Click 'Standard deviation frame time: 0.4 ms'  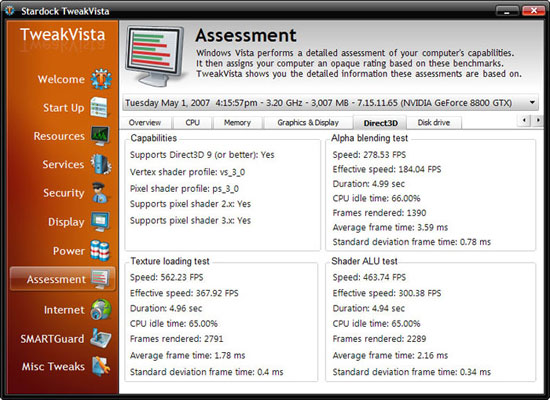pos(206,372)
